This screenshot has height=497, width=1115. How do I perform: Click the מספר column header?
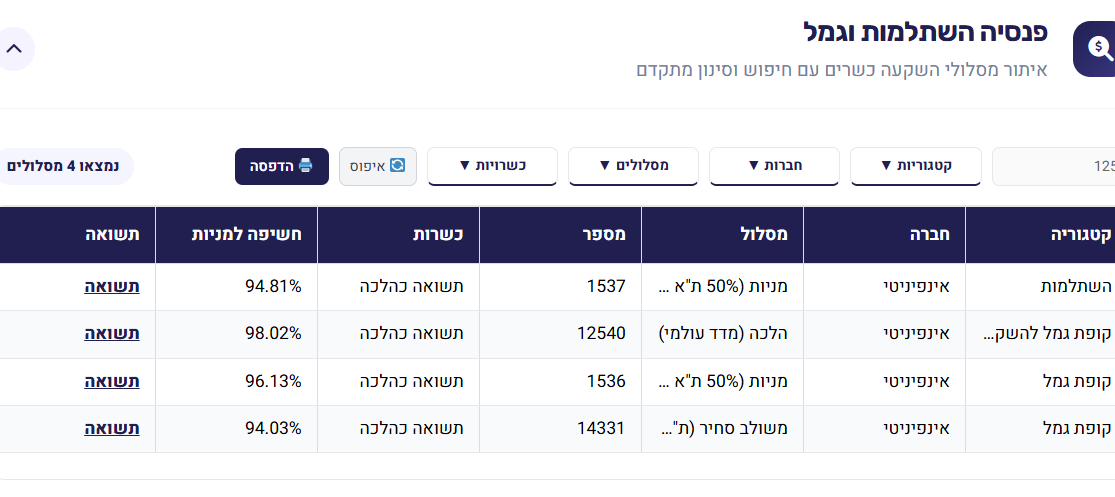(x=604, y=235)
